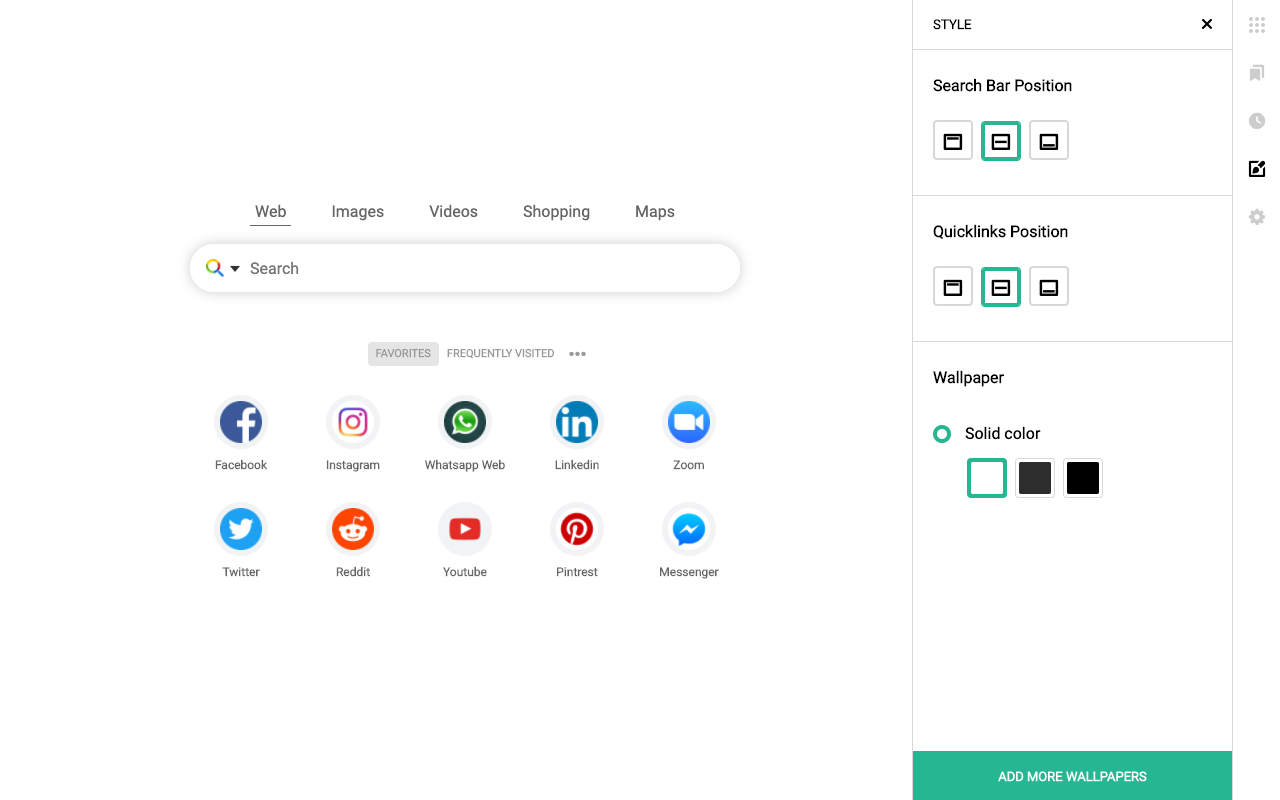The image size is (1280, 800).
Task: Open the settings gear sidebar icon
Action: pos(1257,217)
